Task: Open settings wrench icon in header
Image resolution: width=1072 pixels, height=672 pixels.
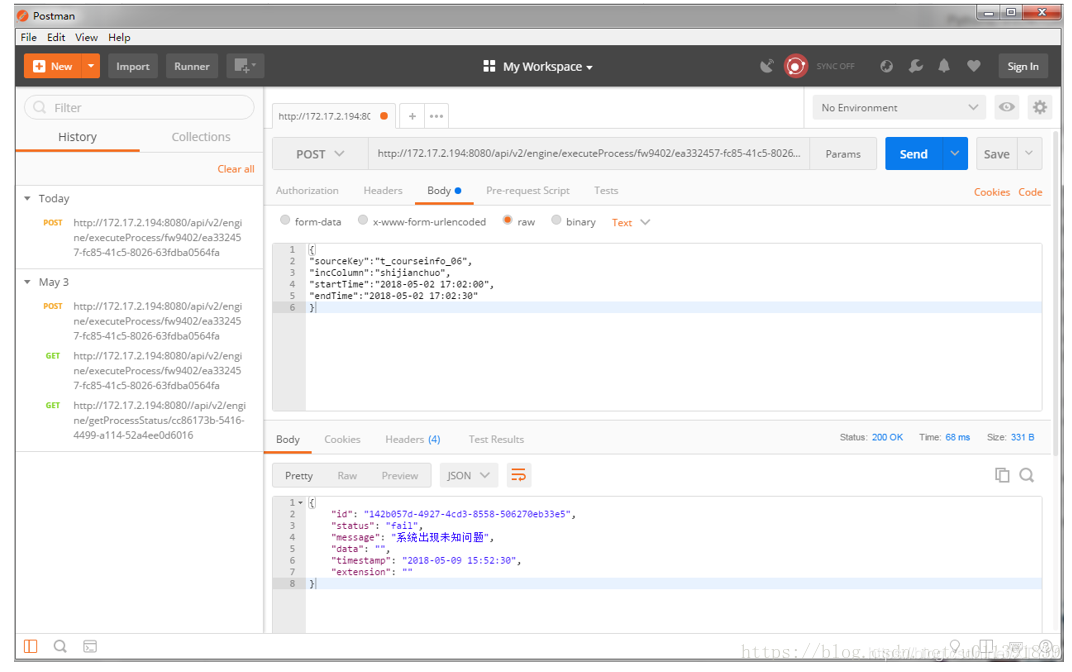Action: tap(915, 66)
